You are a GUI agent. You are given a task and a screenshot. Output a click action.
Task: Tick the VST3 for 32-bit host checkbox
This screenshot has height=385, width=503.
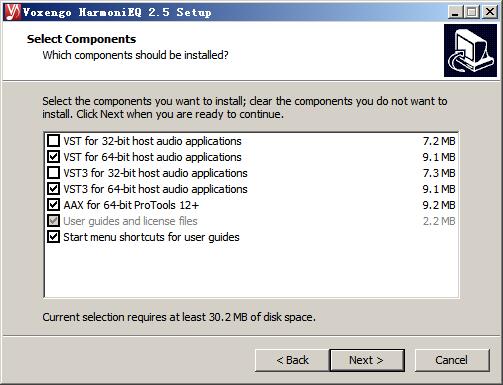53,173
